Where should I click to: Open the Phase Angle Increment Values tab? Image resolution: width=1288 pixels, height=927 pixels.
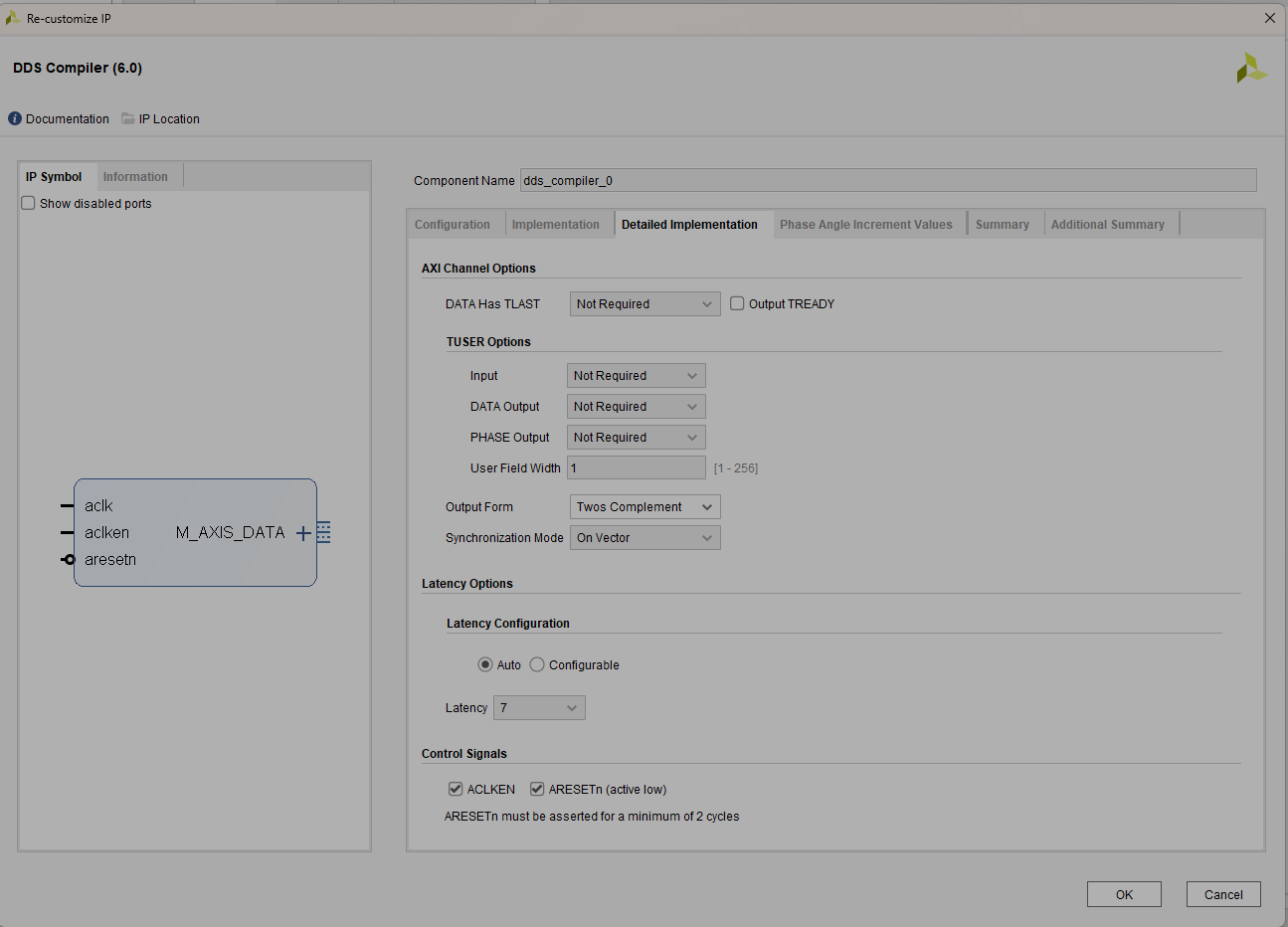pos(866,225)
